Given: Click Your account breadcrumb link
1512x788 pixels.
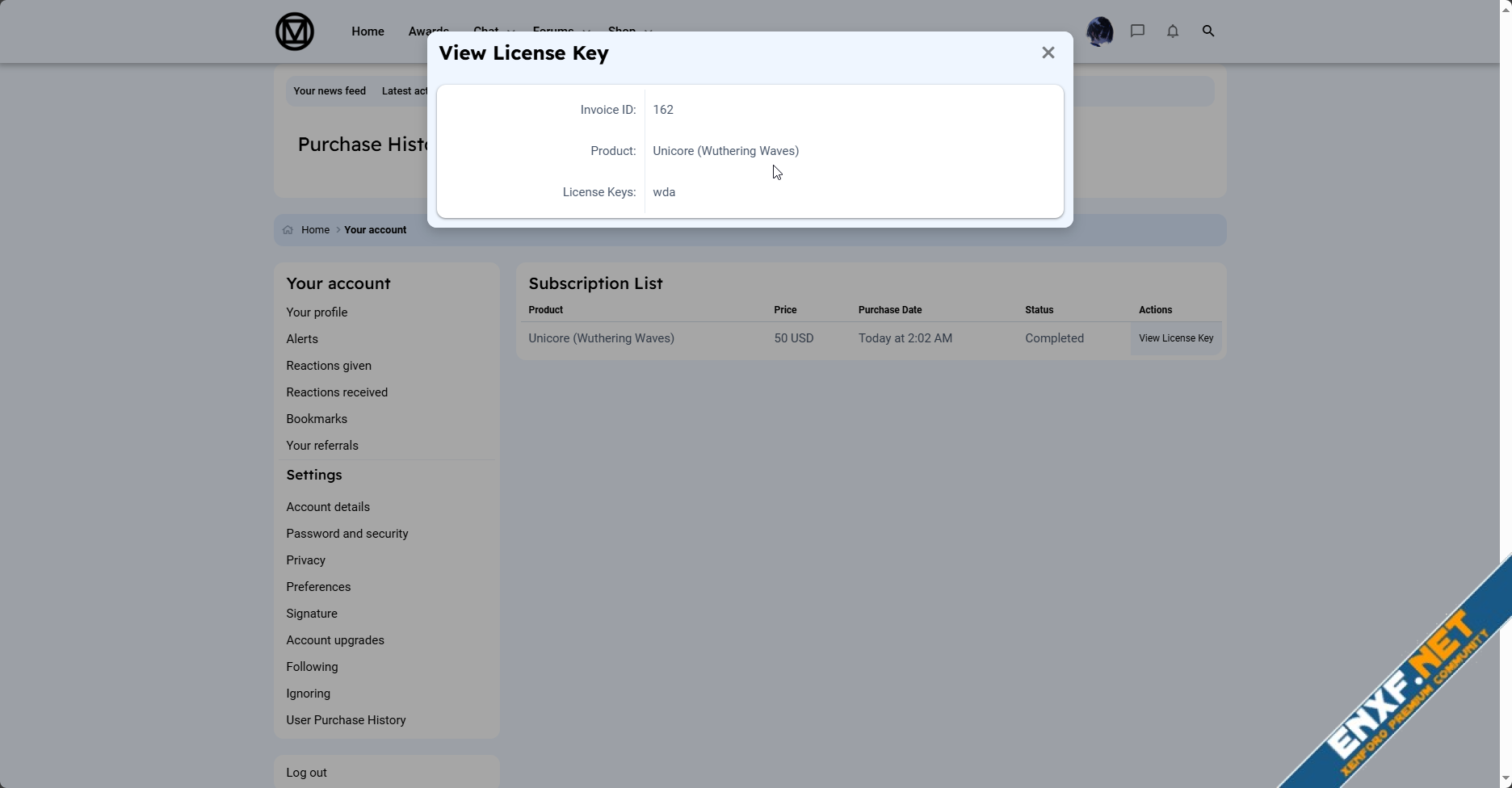Looking at the screenshot, I should (x=376, y=230).
